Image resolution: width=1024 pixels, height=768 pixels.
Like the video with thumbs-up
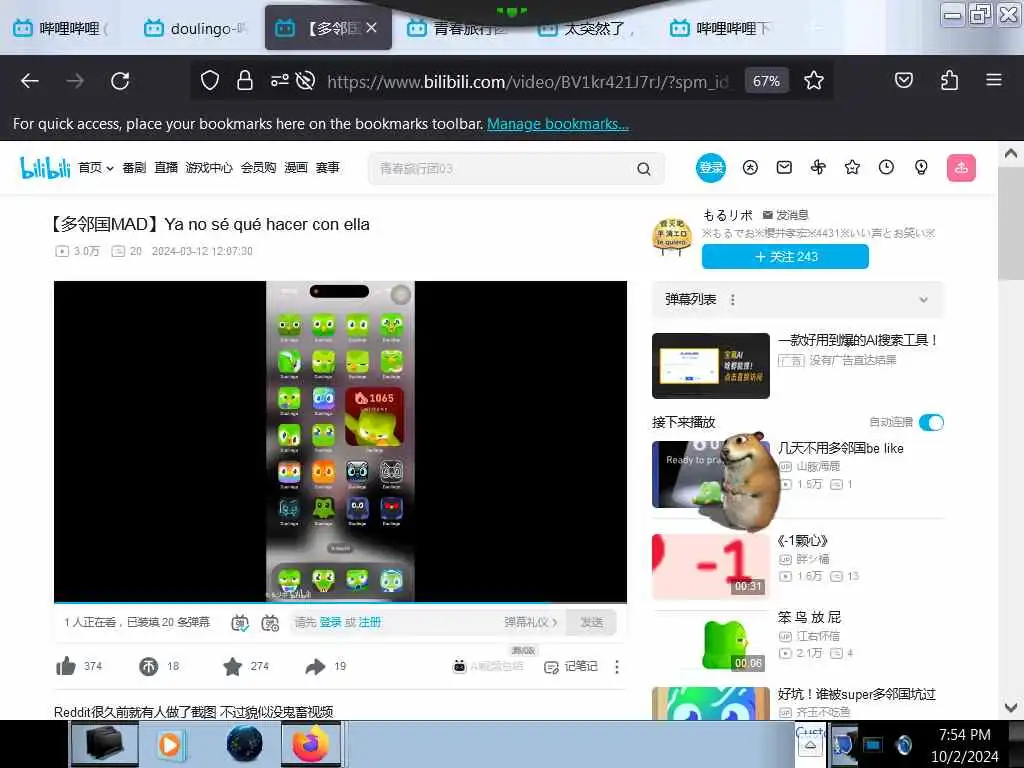coord(66,666)
